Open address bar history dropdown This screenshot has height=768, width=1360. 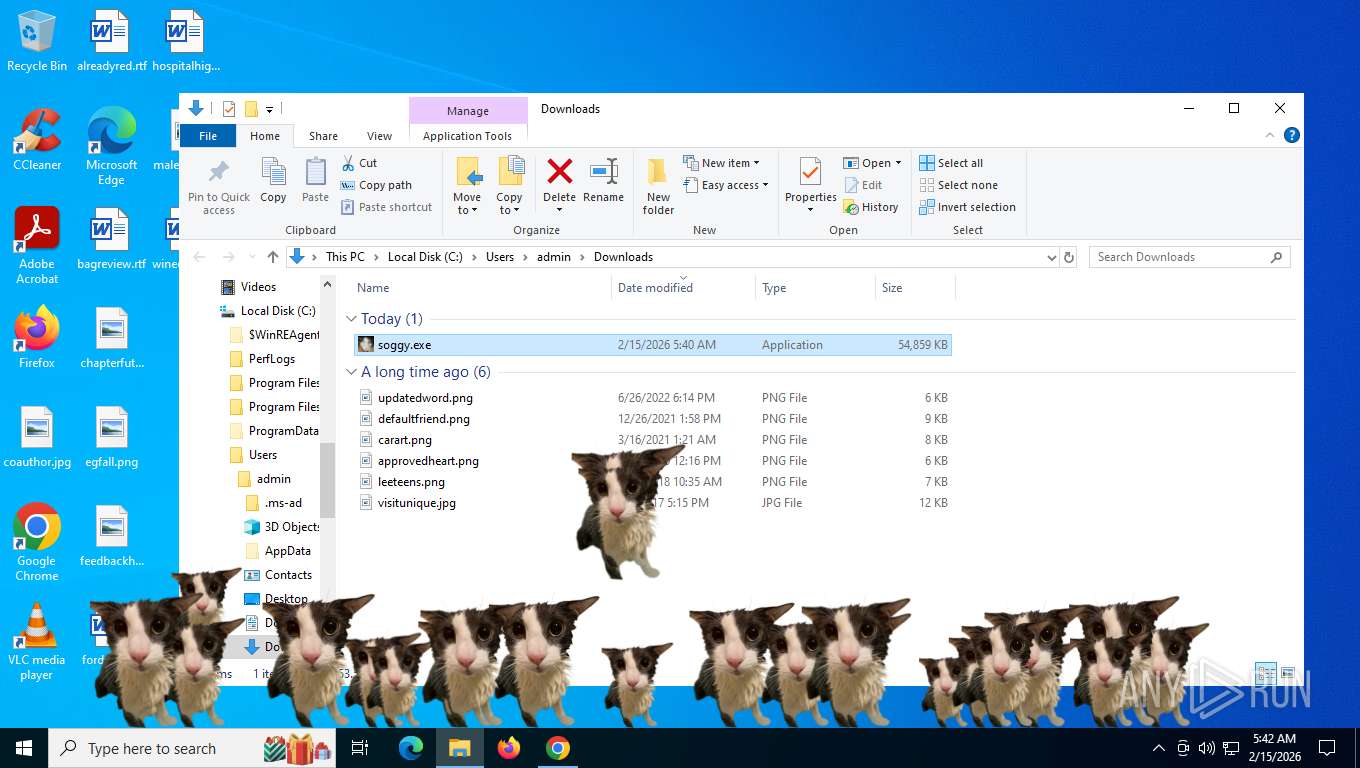(1051, 257)
